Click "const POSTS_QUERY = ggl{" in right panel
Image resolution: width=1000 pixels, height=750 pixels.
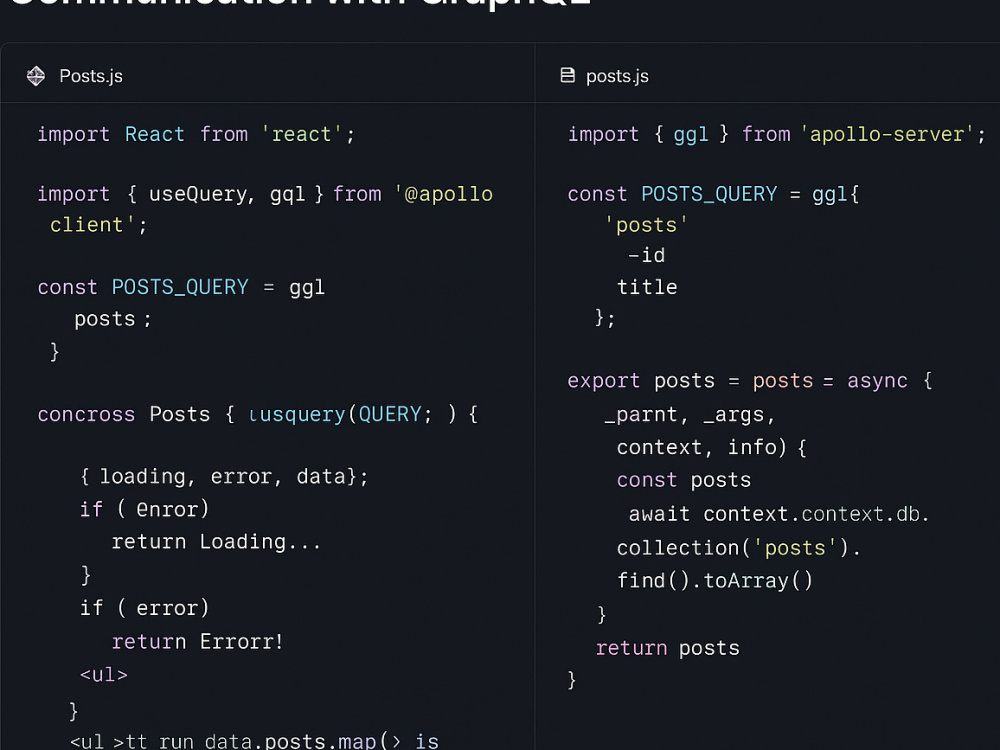coord(714,194)
